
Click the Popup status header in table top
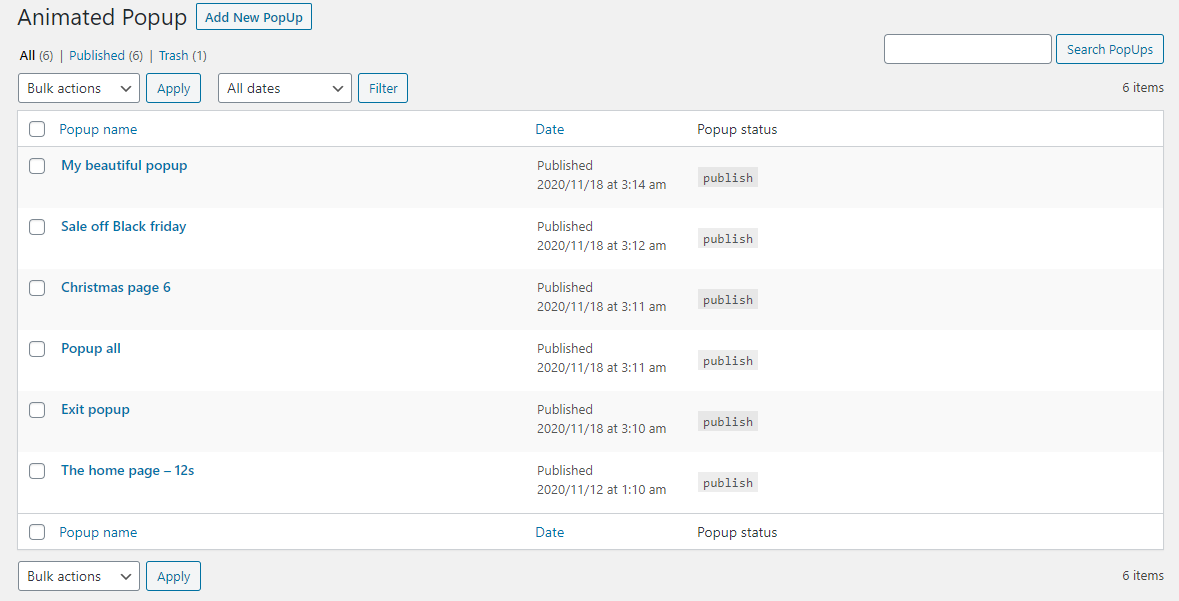pos(737,129)
